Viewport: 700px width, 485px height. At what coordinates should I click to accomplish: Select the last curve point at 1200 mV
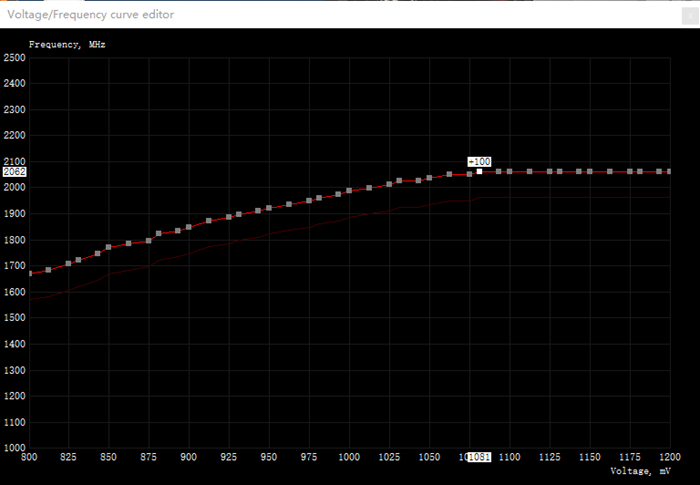coord(669,171)
